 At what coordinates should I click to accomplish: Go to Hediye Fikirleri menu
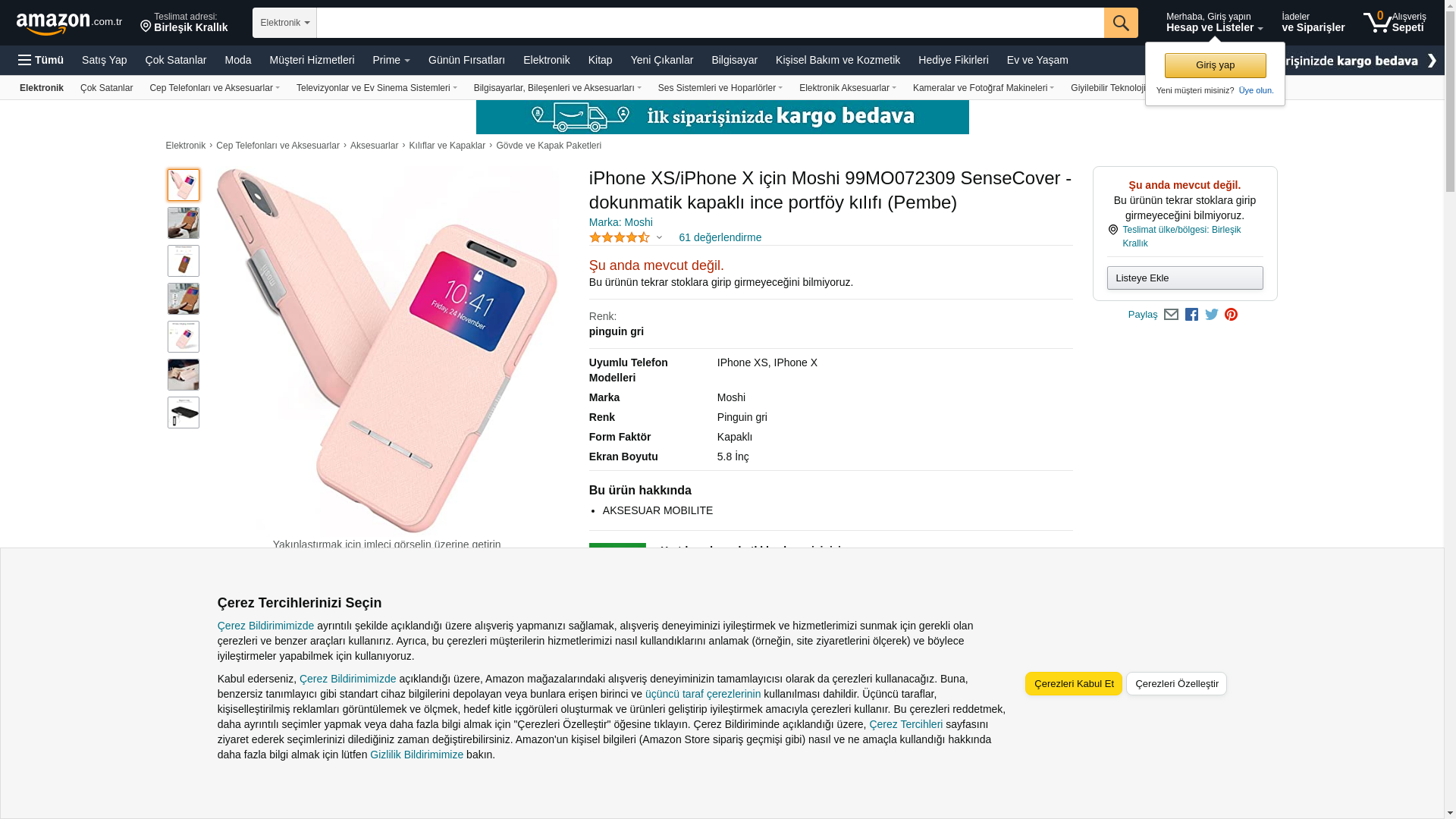tap(953, 60)
